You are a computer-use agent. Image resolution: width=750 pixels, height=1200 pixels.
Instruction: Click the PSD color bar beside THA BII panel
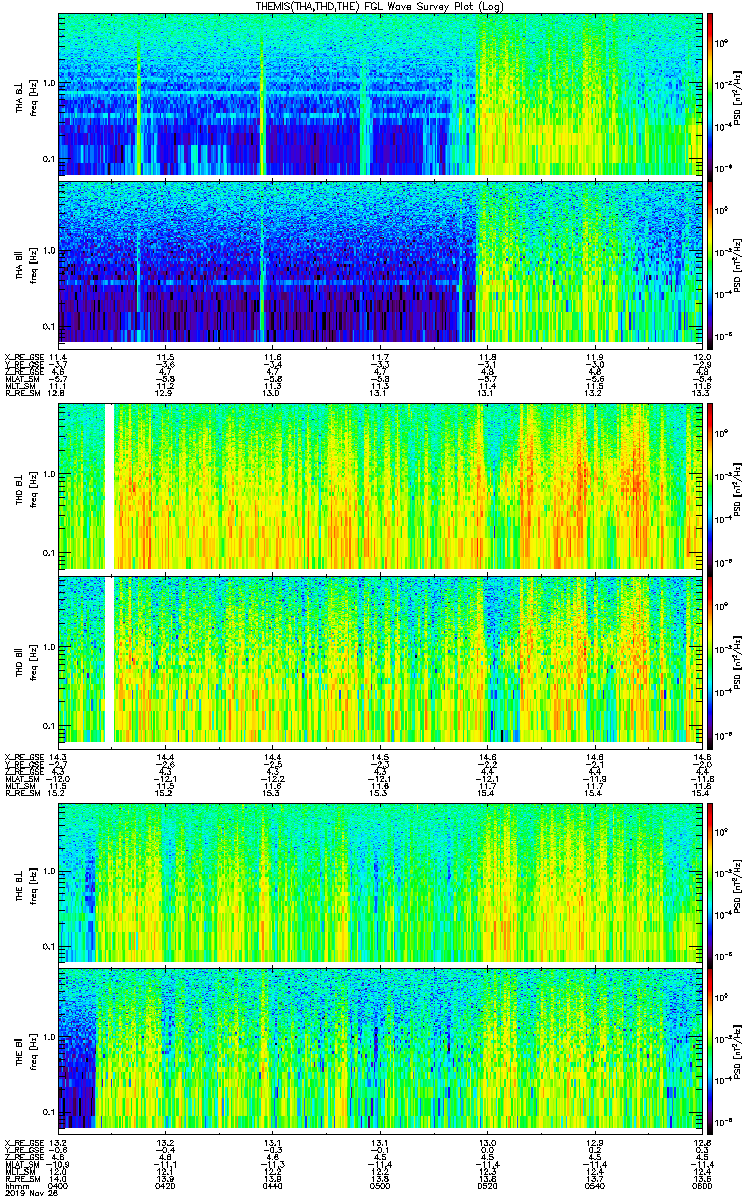tap(710, 263)
